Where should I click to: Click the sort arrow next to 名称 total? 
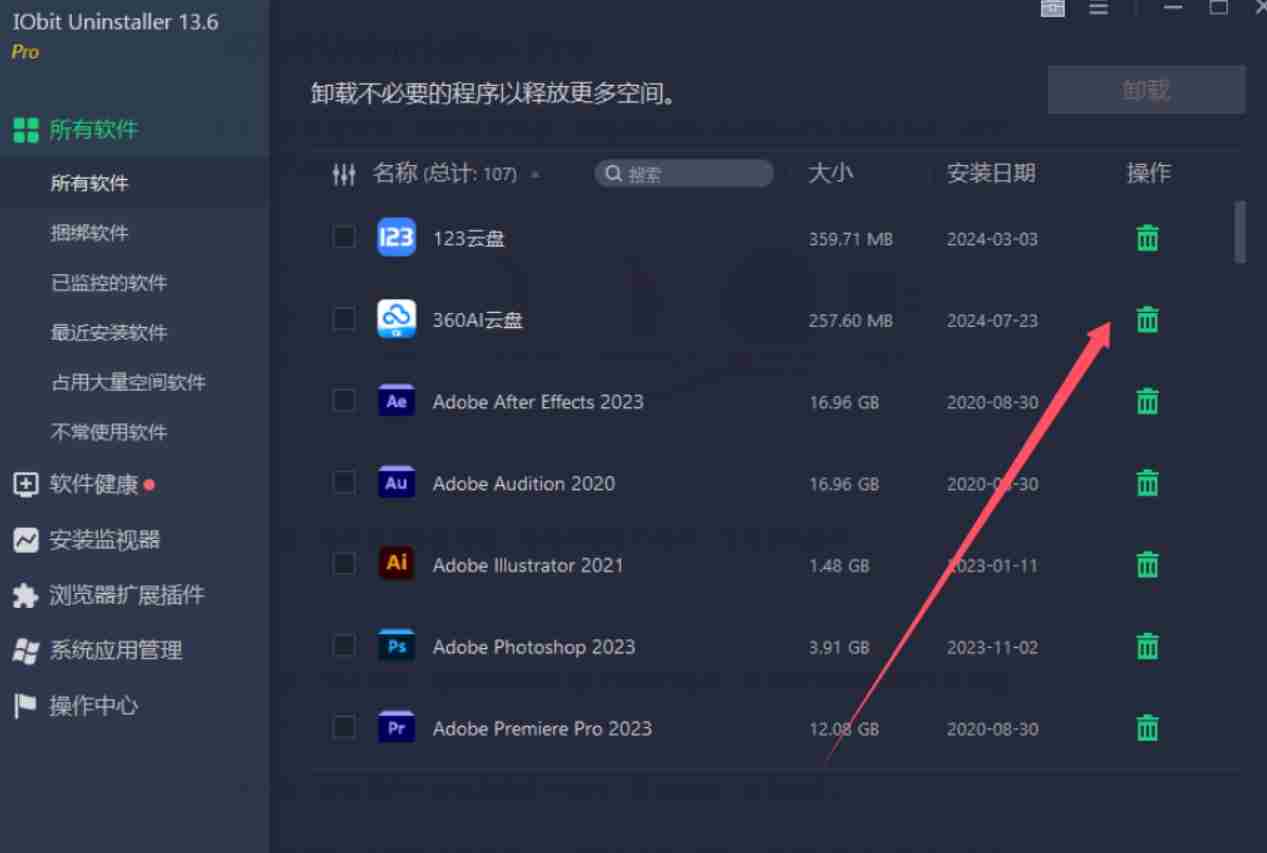535,175
